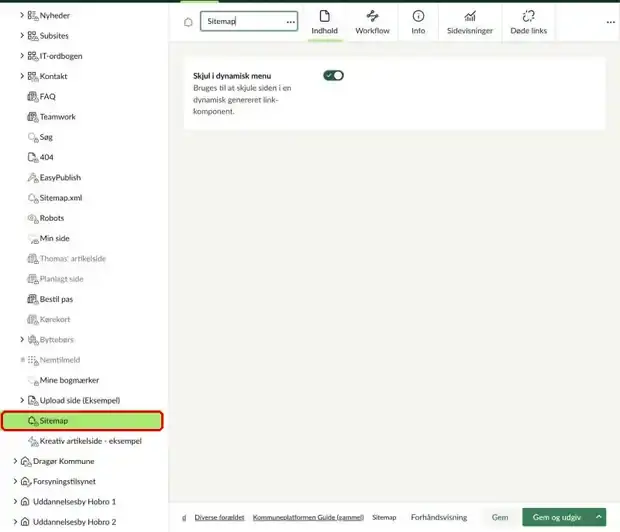Click the EasyPublish icon in tree

[x=33, y=178]
